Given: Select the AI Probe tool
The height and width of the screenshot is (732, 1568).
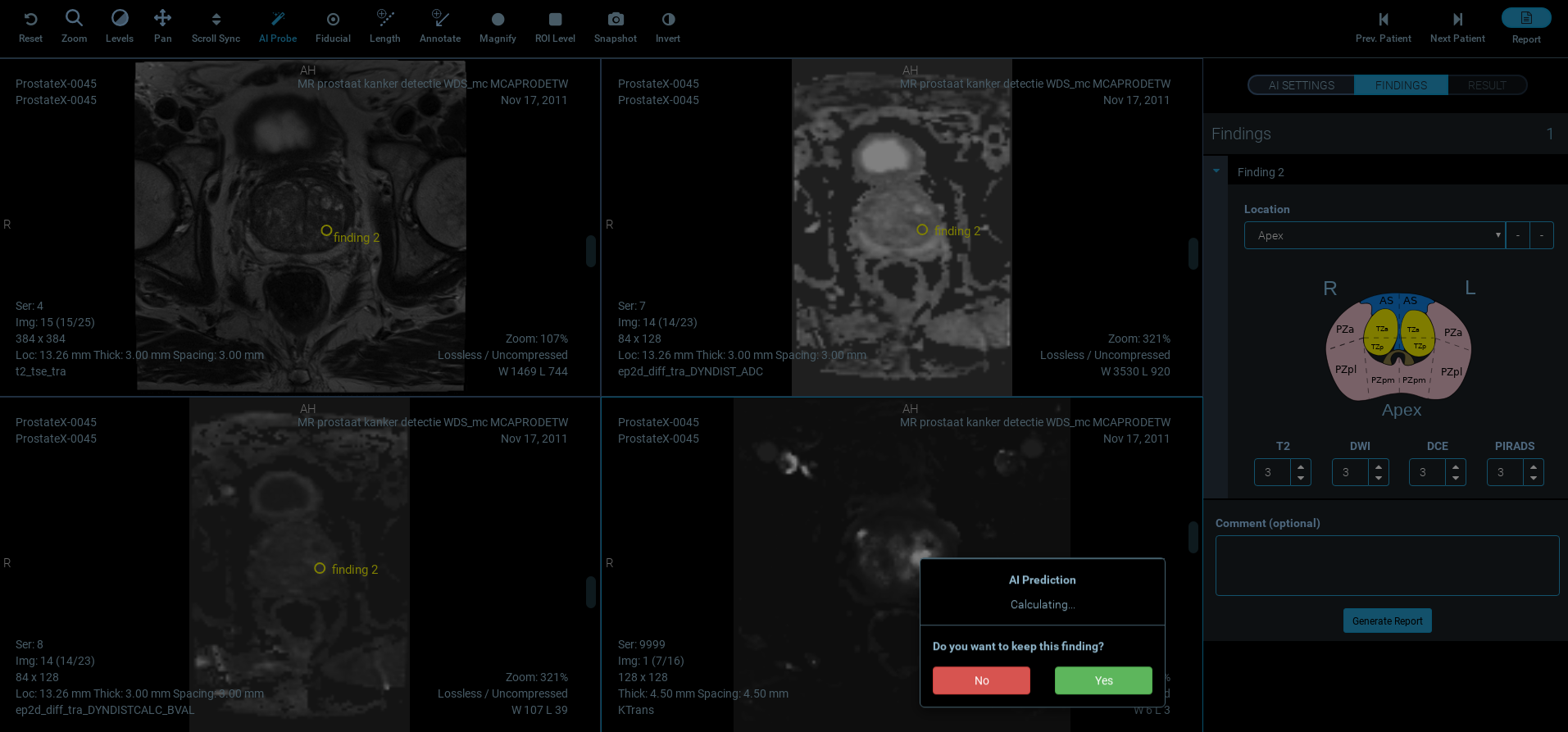Looking at the screenshot, I should (278, 20).
